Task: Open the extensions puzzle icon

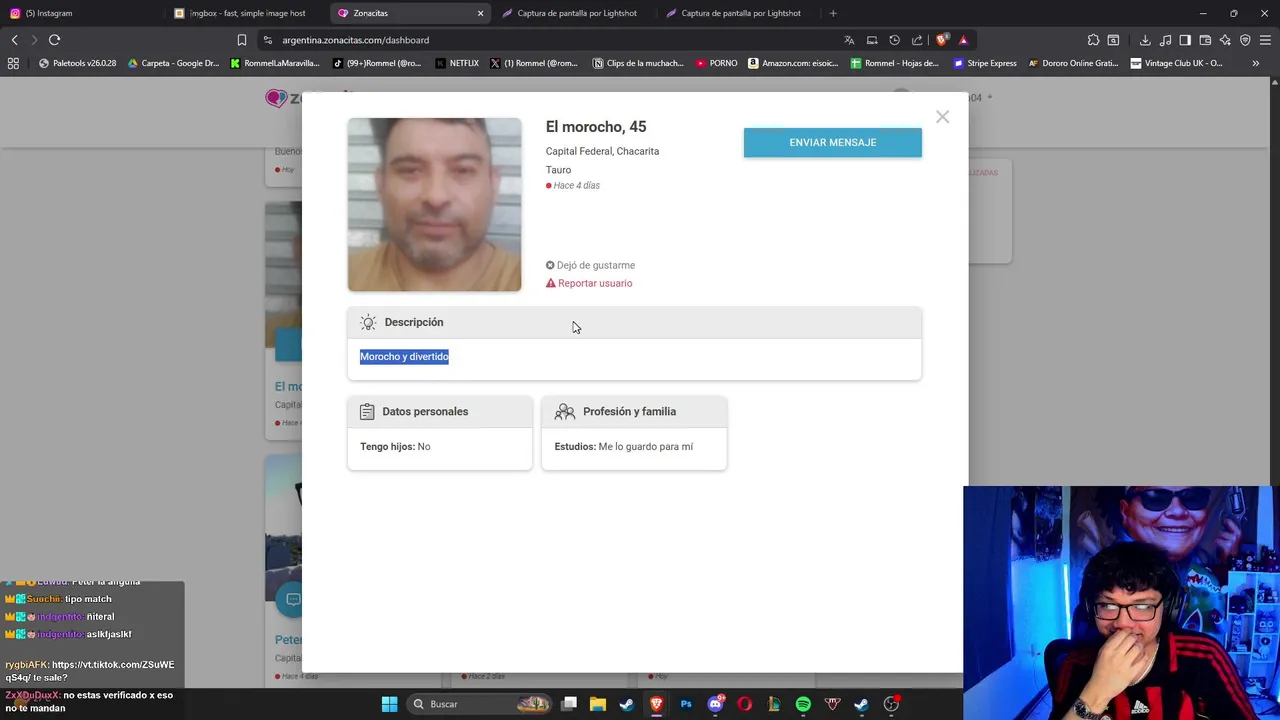Action: 1093,40
